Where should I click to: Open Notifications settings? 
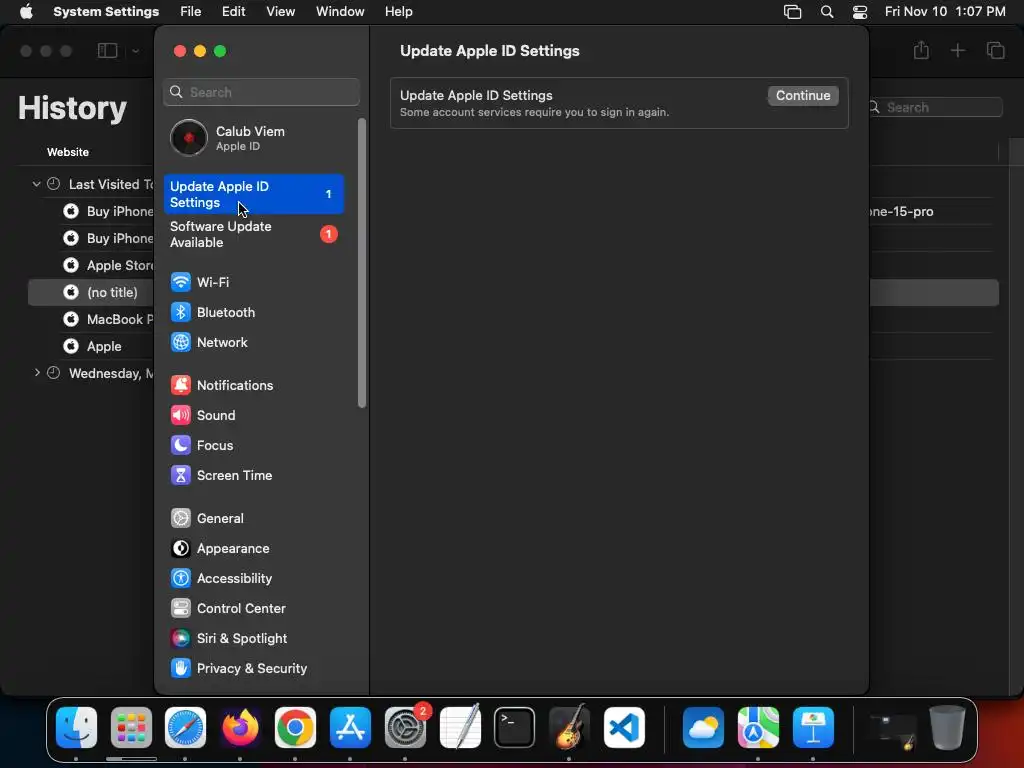pos(253,385)
